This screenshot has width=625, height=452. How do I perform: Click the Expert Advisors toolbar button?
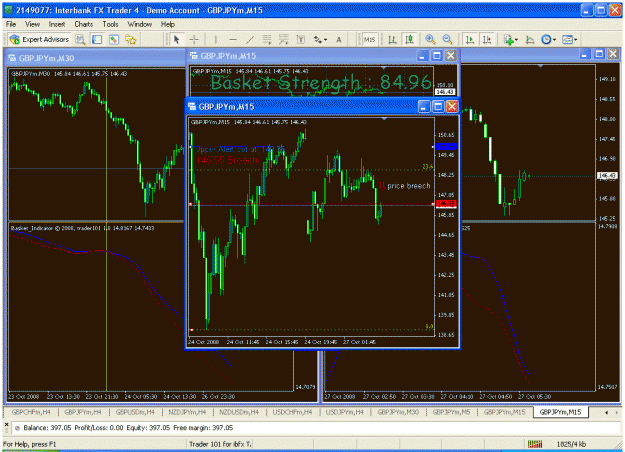[39, 39]
